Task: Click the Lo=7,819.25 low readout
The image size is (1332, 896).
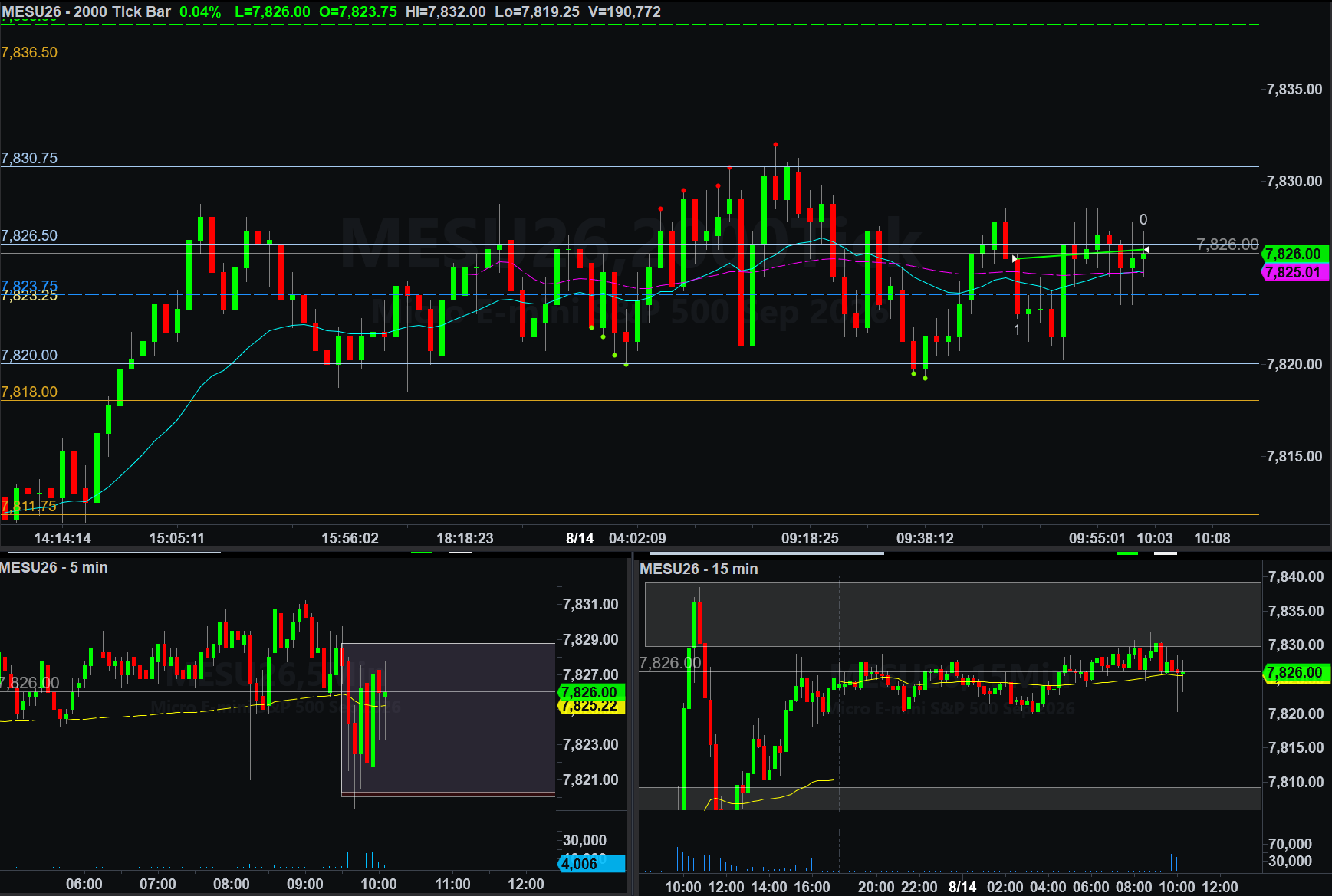Action: 537,11
